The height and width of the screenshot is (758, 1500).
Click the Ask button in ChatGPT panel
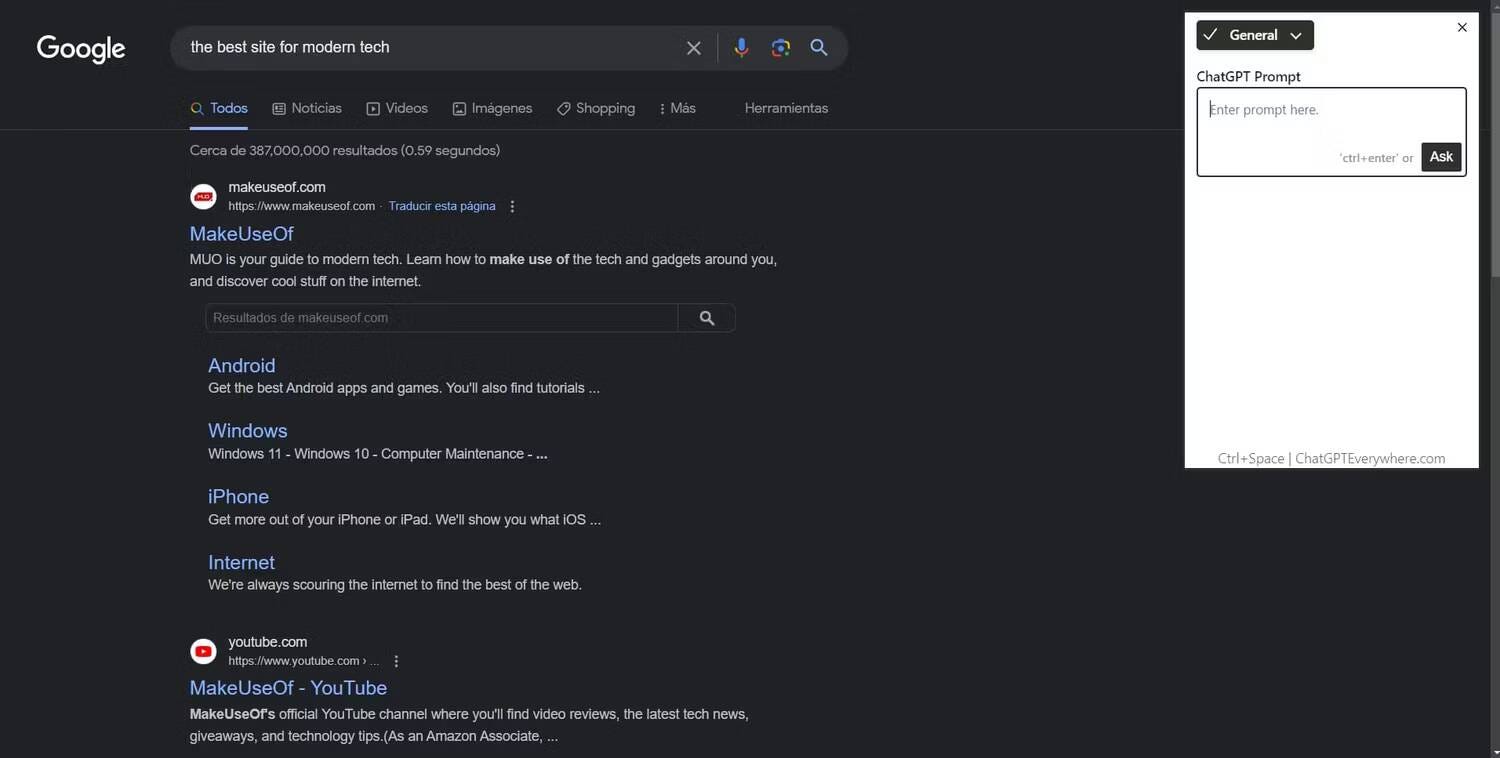(1441, 157)
